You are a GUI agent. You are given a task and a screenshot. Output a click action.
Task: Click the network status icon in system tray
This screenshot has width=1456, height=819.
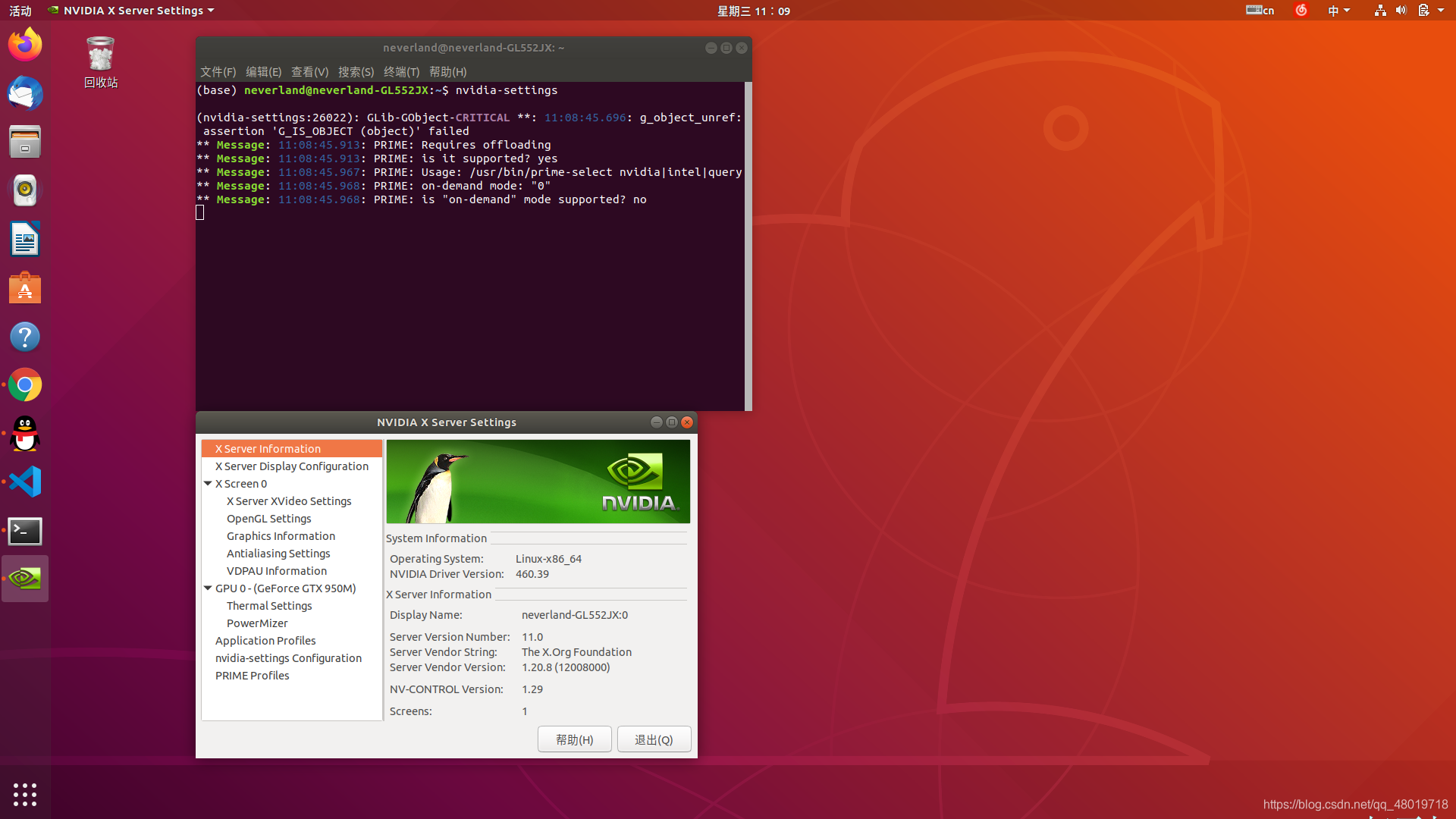click(x=1379, y=11)
